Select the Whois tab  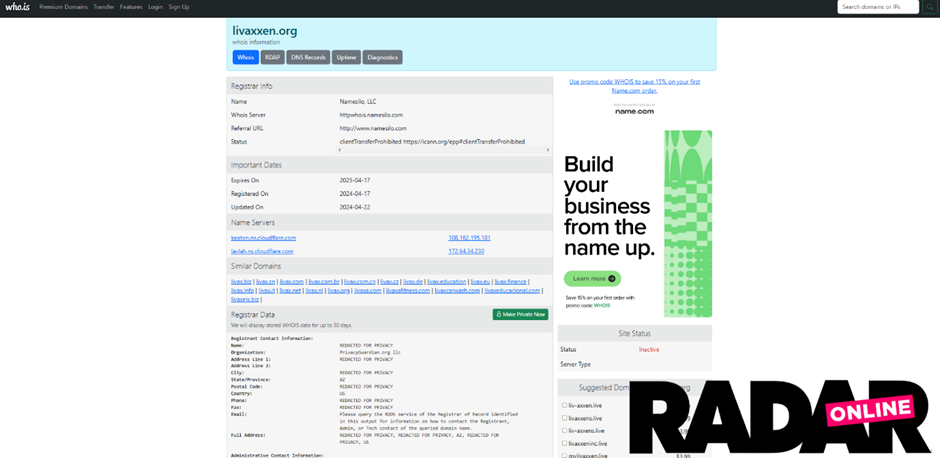pos(246,57)
